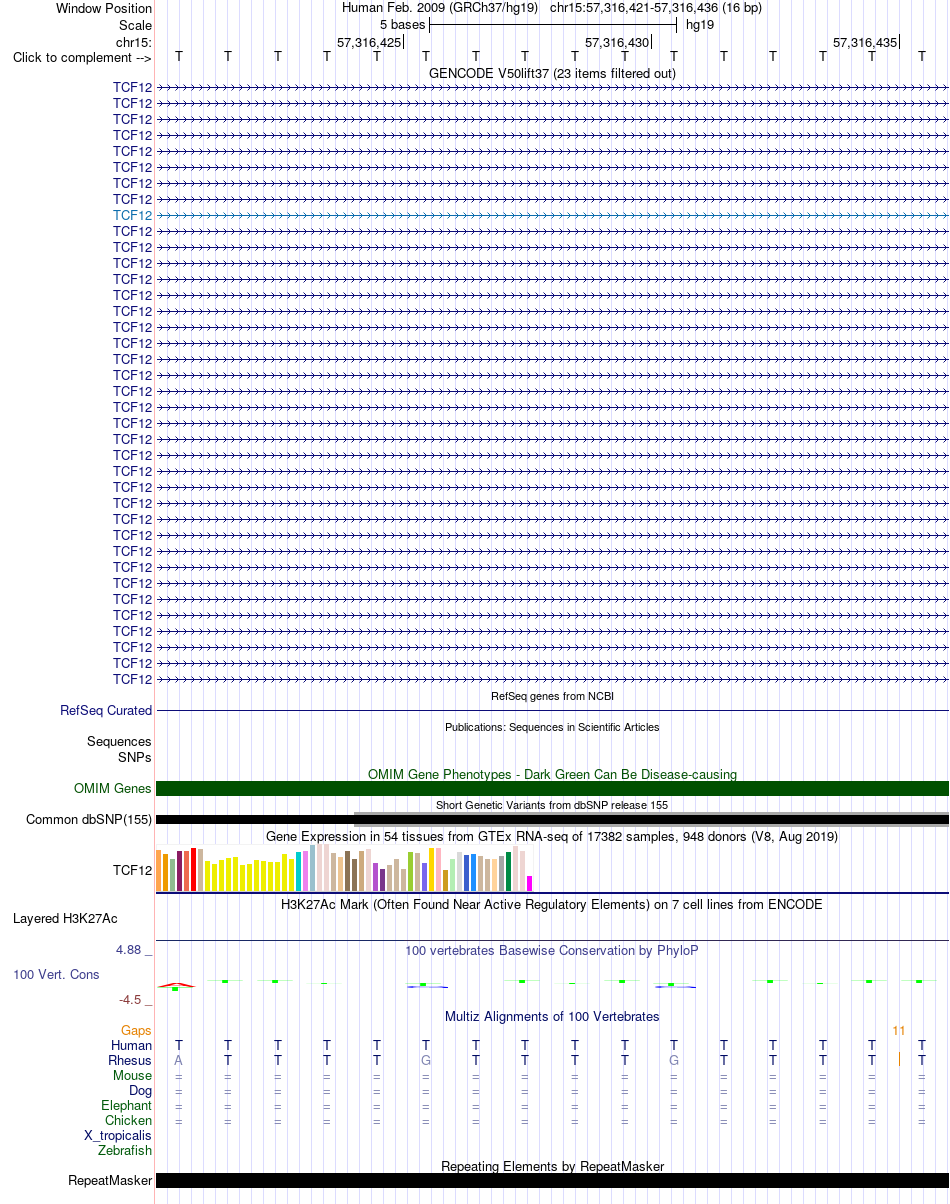
Task: Select the X_tropicalis species row label
Action: (x=119, y=1136)
